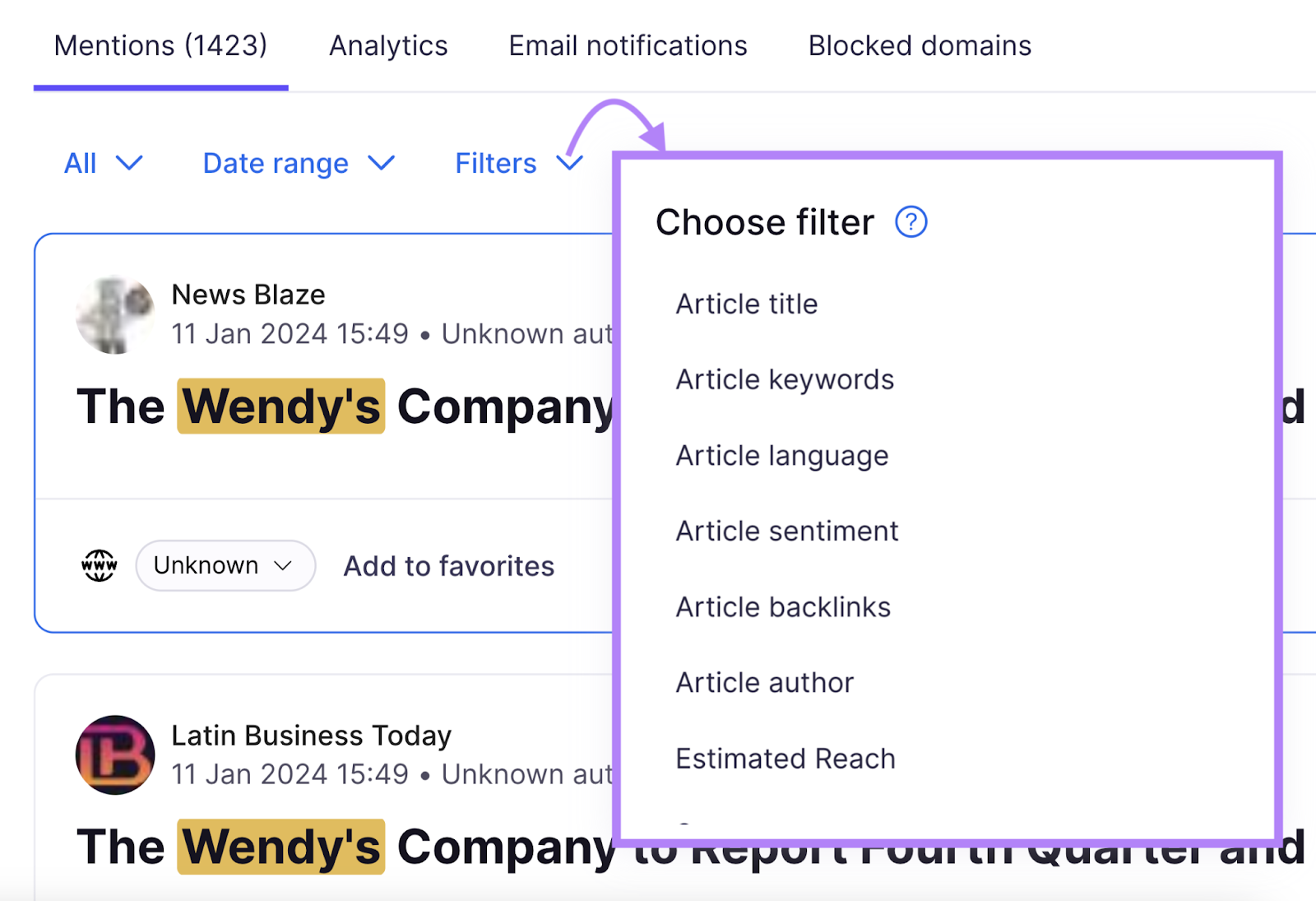
Task: Open the Email notifications tab
Action: 627,45
